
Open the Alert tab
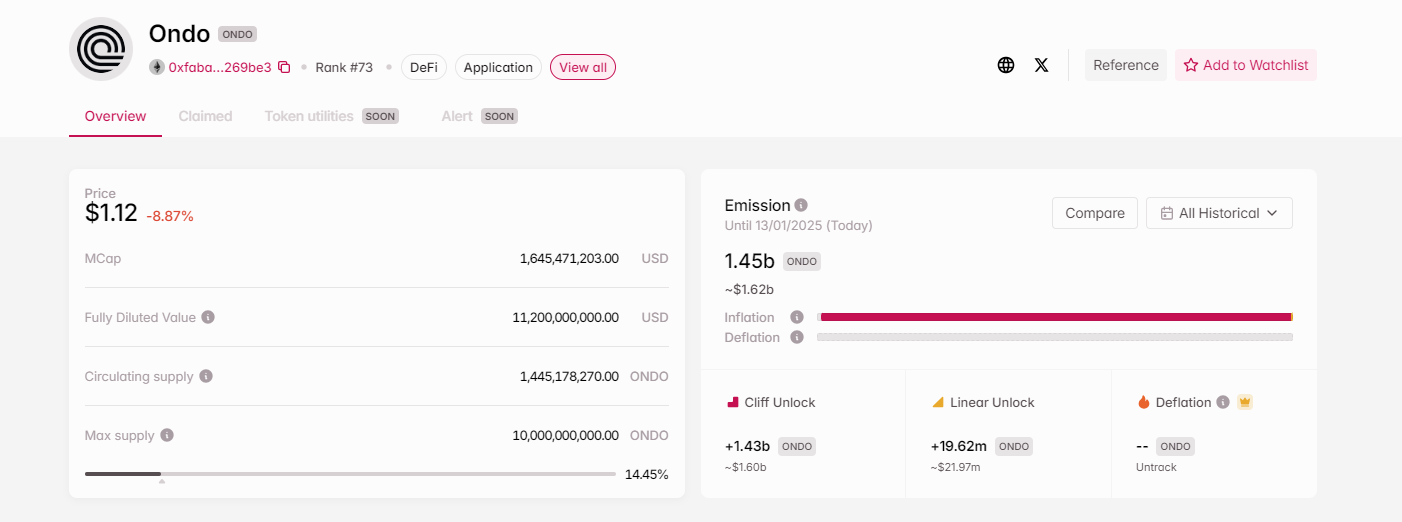[x=457, y=116]
